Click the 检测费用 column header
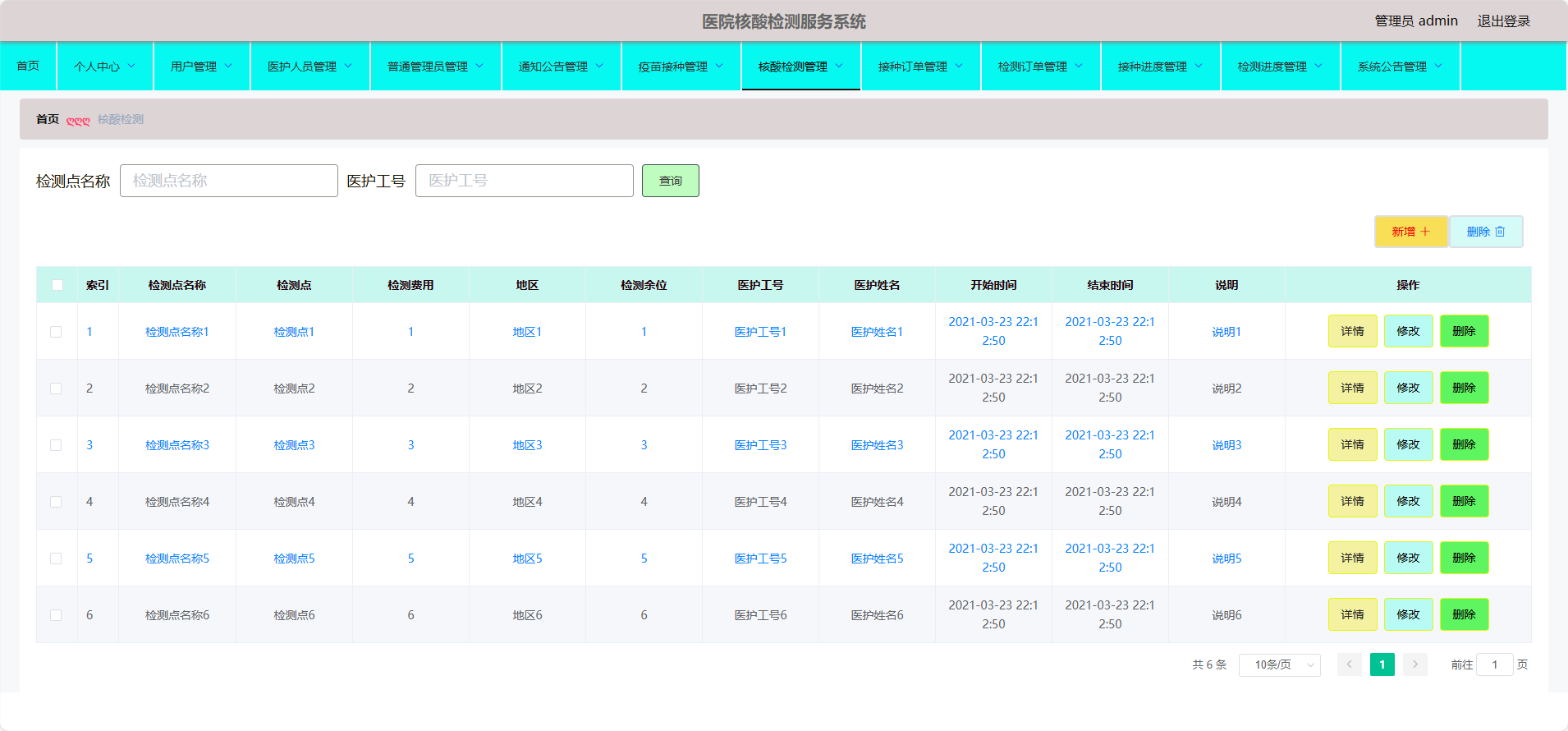 pyautogui.click(x=410, y=285)
